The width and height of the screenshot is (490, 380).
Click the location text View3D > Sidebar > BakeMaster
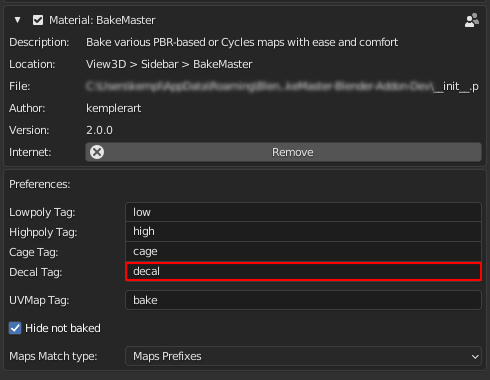click(169, 64)
